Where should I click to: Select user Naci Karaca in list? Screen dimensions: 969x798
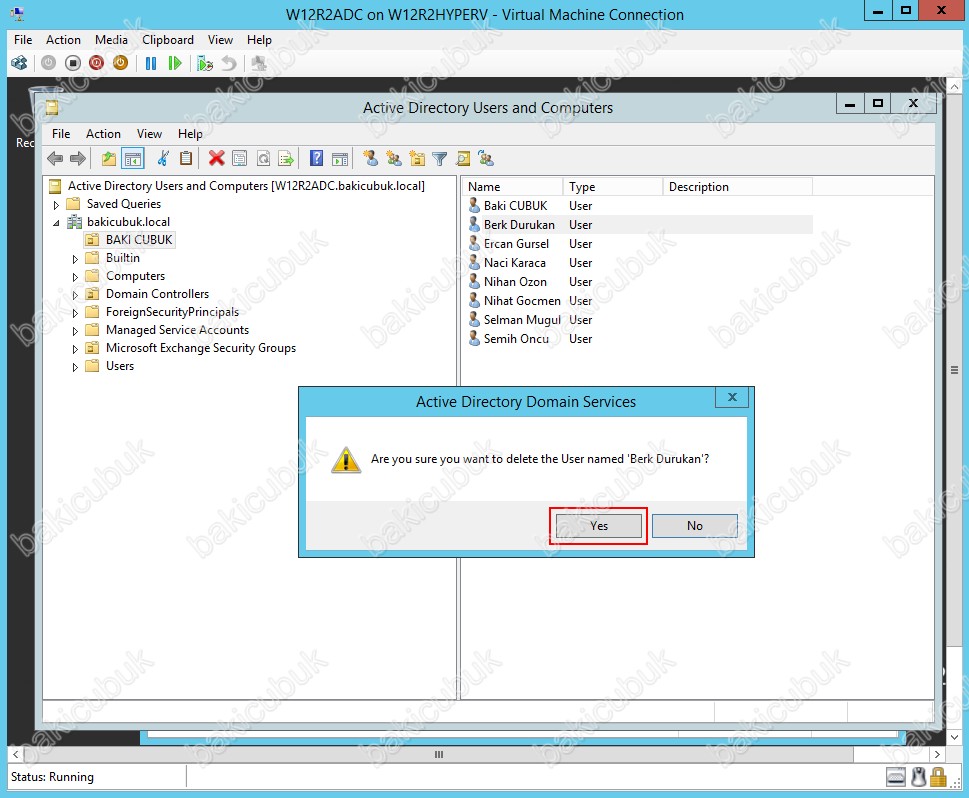point(515,263)
